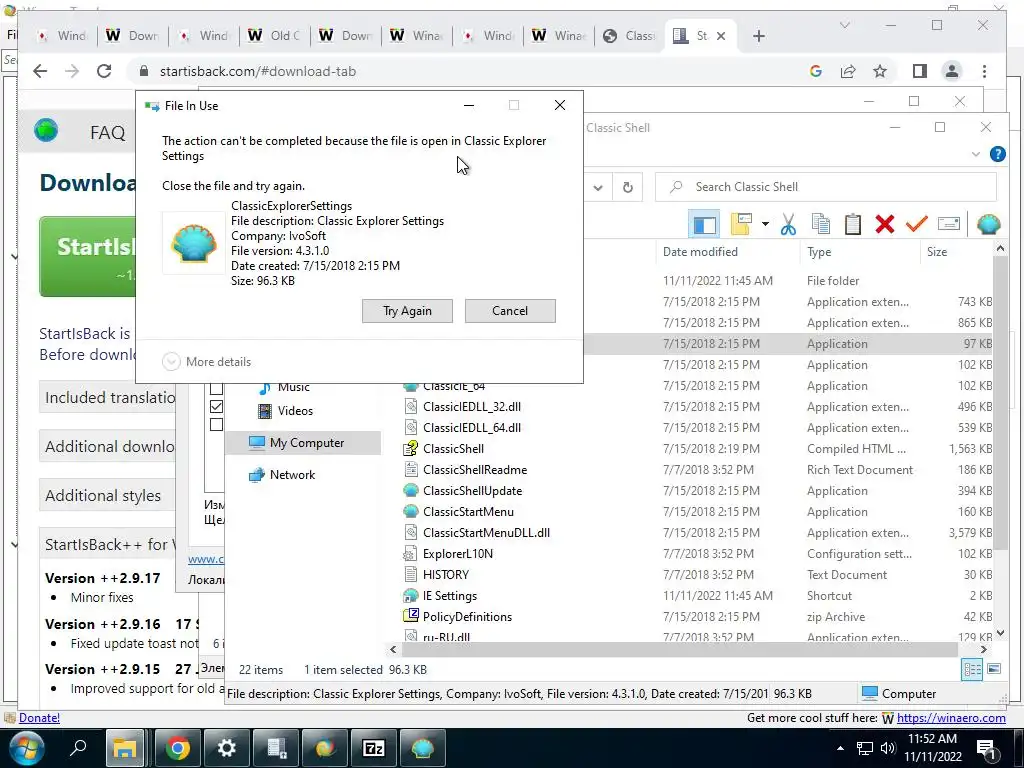Tick the unchecked box beside Music
1024x768 pixels.
(x=216, y=389)
